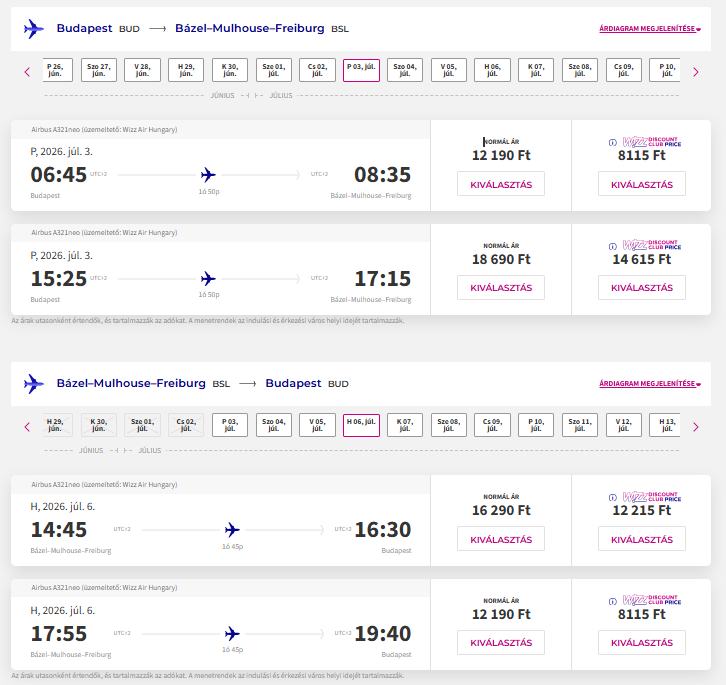Click info icon beside 14 615 Ft discount price
Screen dimensions: 726x685
tap(612, 245)
